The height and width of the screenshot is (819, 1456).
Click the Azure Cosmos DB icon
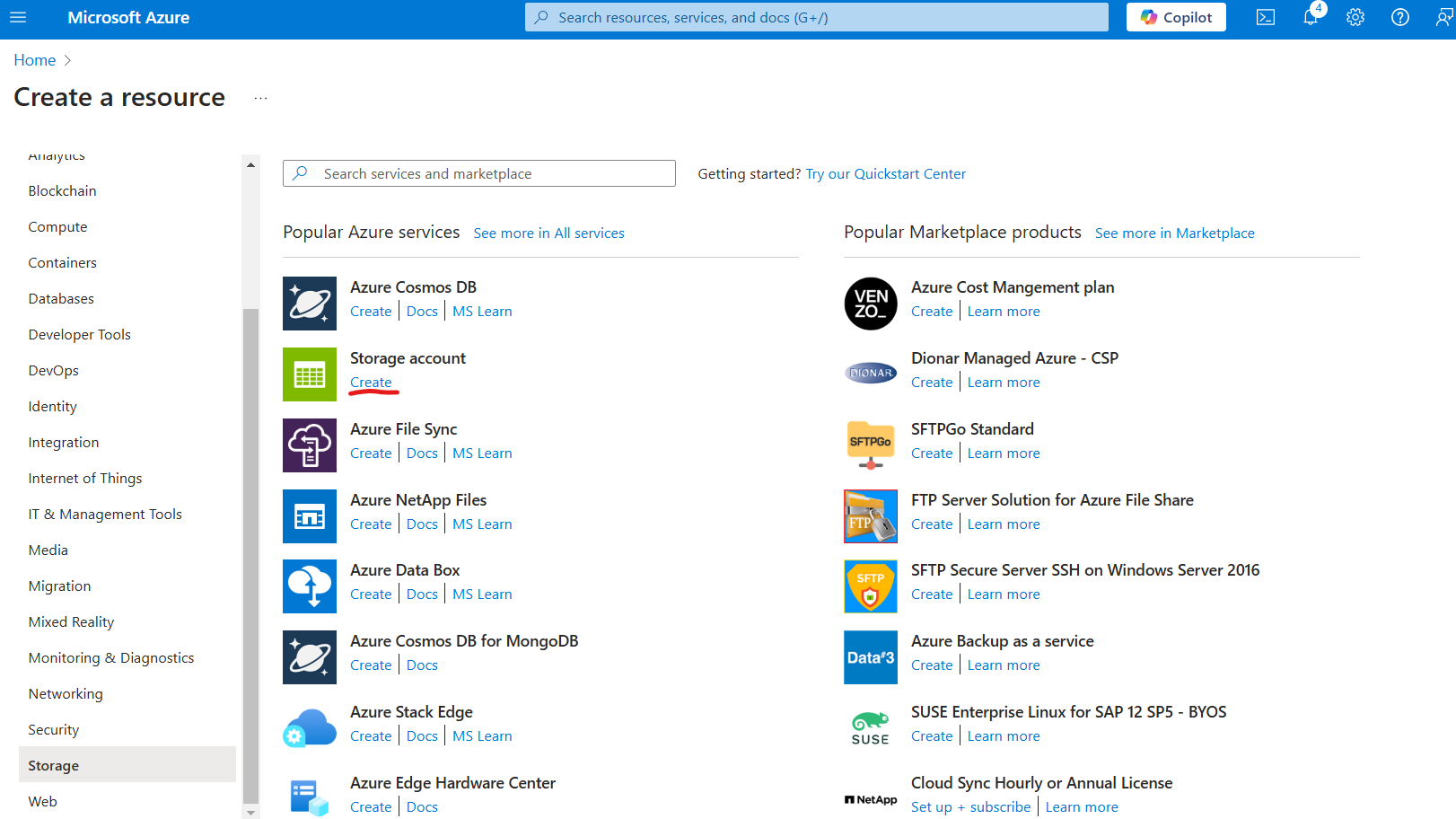310,304
